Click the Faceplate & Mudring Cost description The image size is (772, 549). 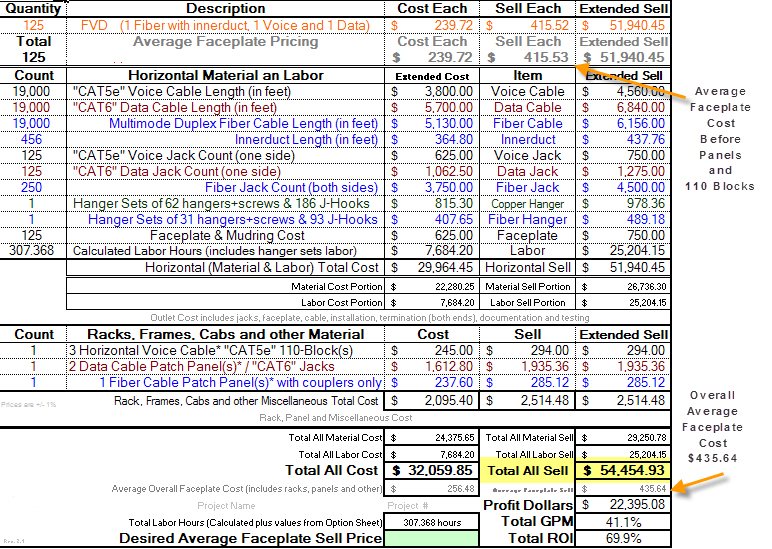[225, 235]
